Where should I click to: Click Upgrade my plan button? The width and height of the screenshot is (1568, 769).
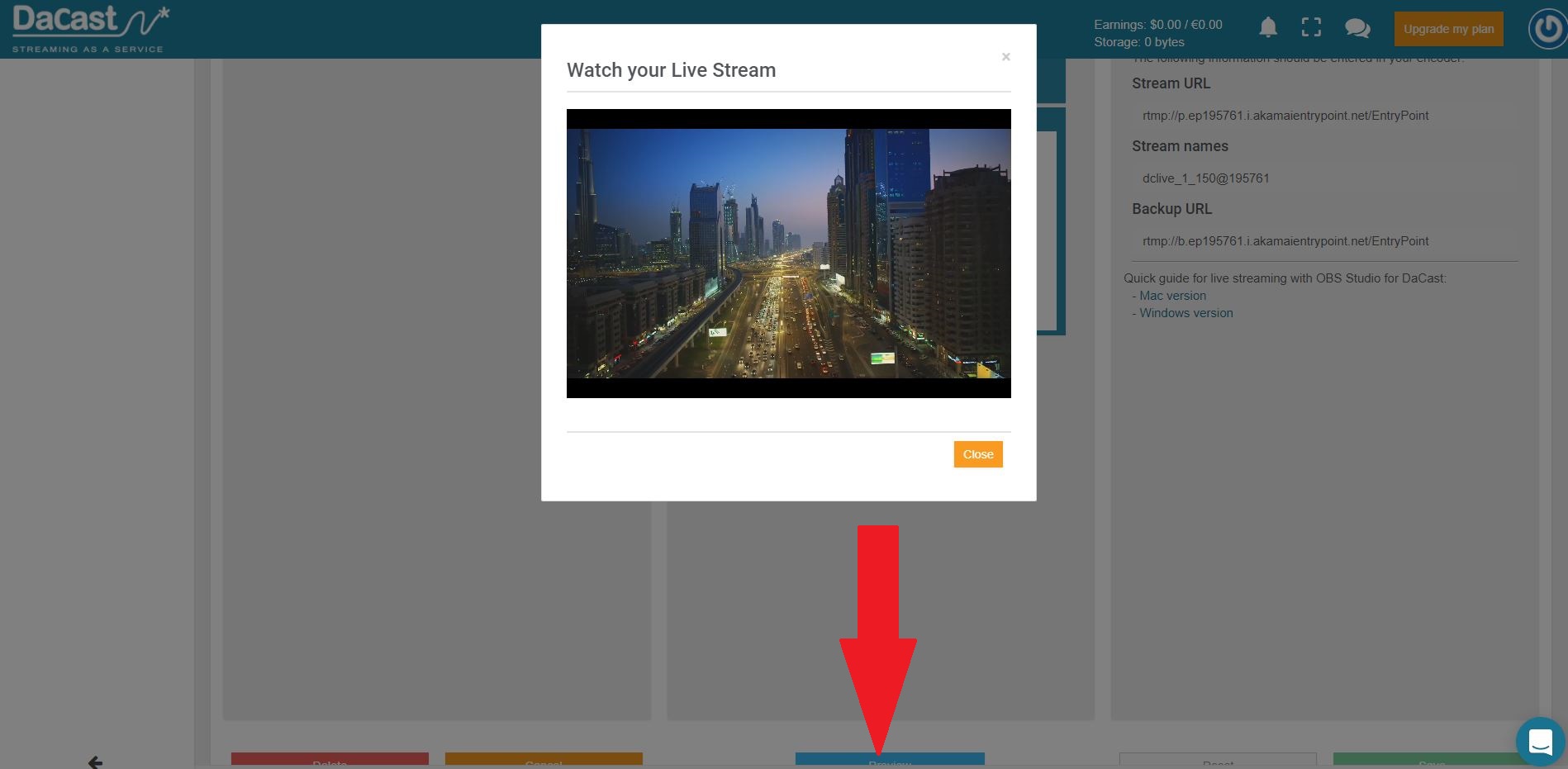tap(1448, 29)
